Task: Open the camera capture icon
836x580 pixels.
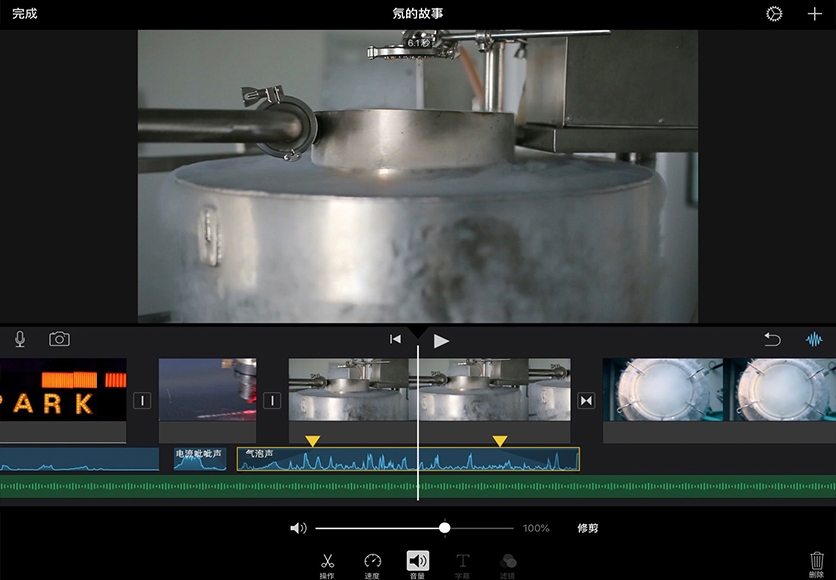Action: tap(60, 340)
